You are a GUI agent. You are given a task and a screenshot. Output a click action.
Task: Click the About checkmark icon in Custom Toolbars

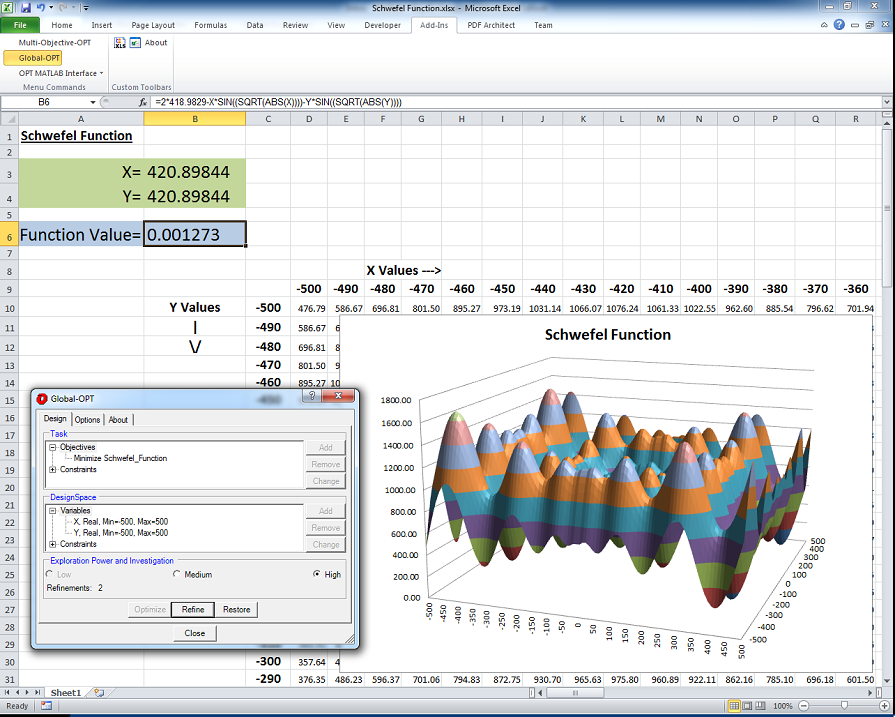pyautogui.click(x=135, y=43)
